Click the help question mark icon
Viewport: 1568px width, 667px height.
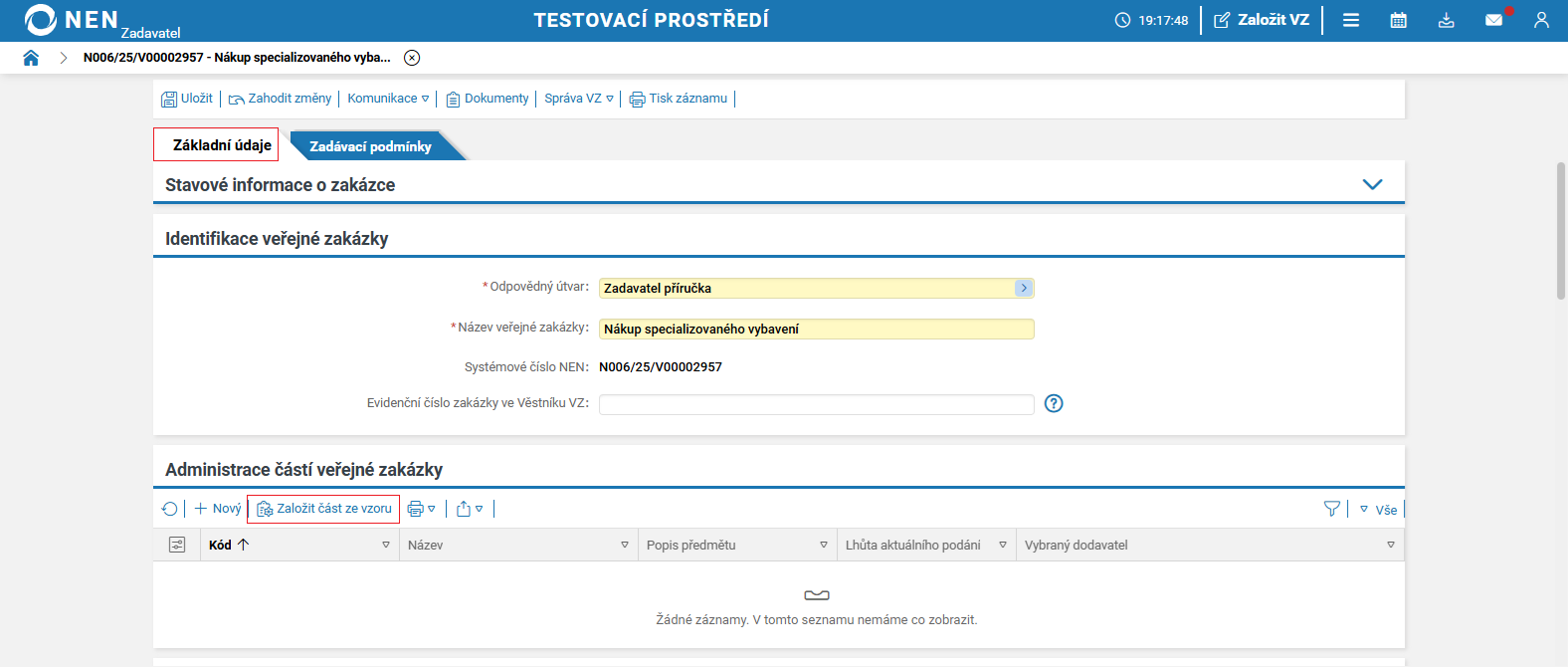[x=1054, y=403]
